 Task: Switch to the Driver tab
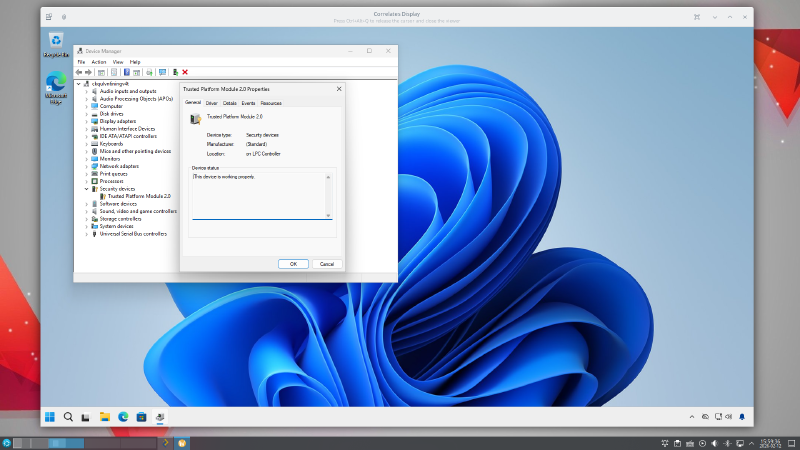point(211,103)
